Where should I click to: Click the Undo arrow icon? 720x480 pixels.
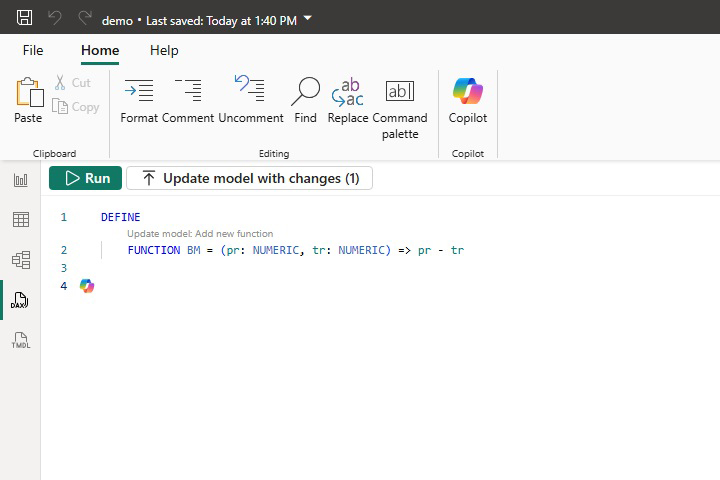pyautogui.click(x=55, y=18)
